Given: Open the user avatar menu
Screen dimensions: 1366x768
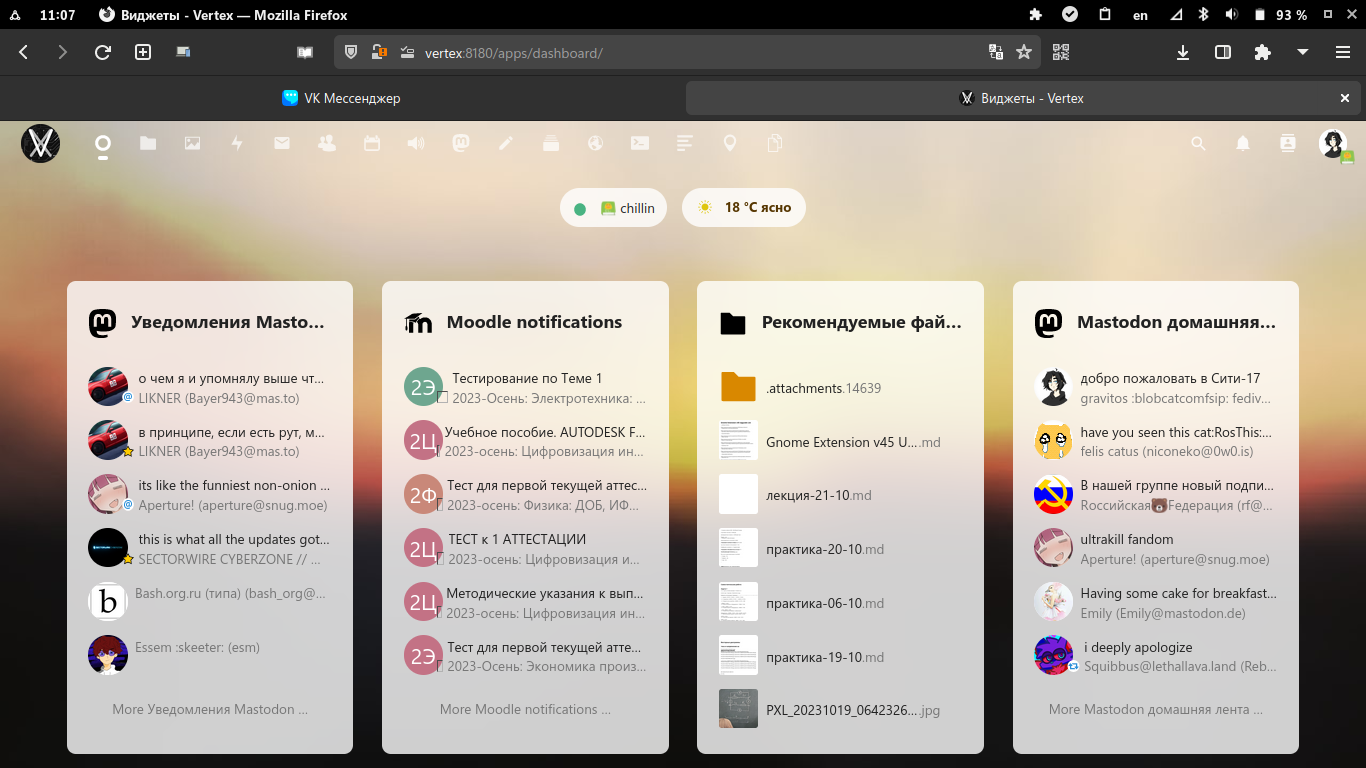Looking at the screenshot, I should tap(1332, 144).
